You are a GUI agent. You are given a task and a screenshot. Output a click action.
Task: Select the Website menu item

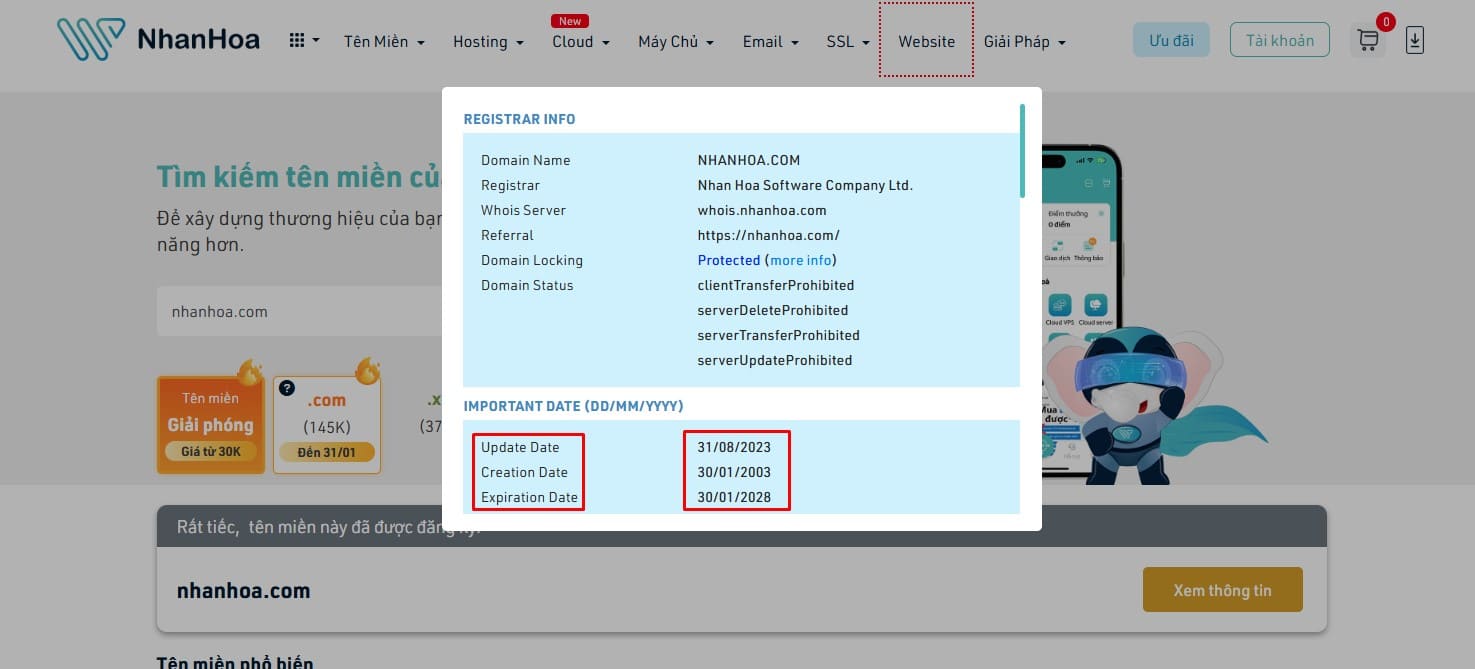(x=926, y=42)
